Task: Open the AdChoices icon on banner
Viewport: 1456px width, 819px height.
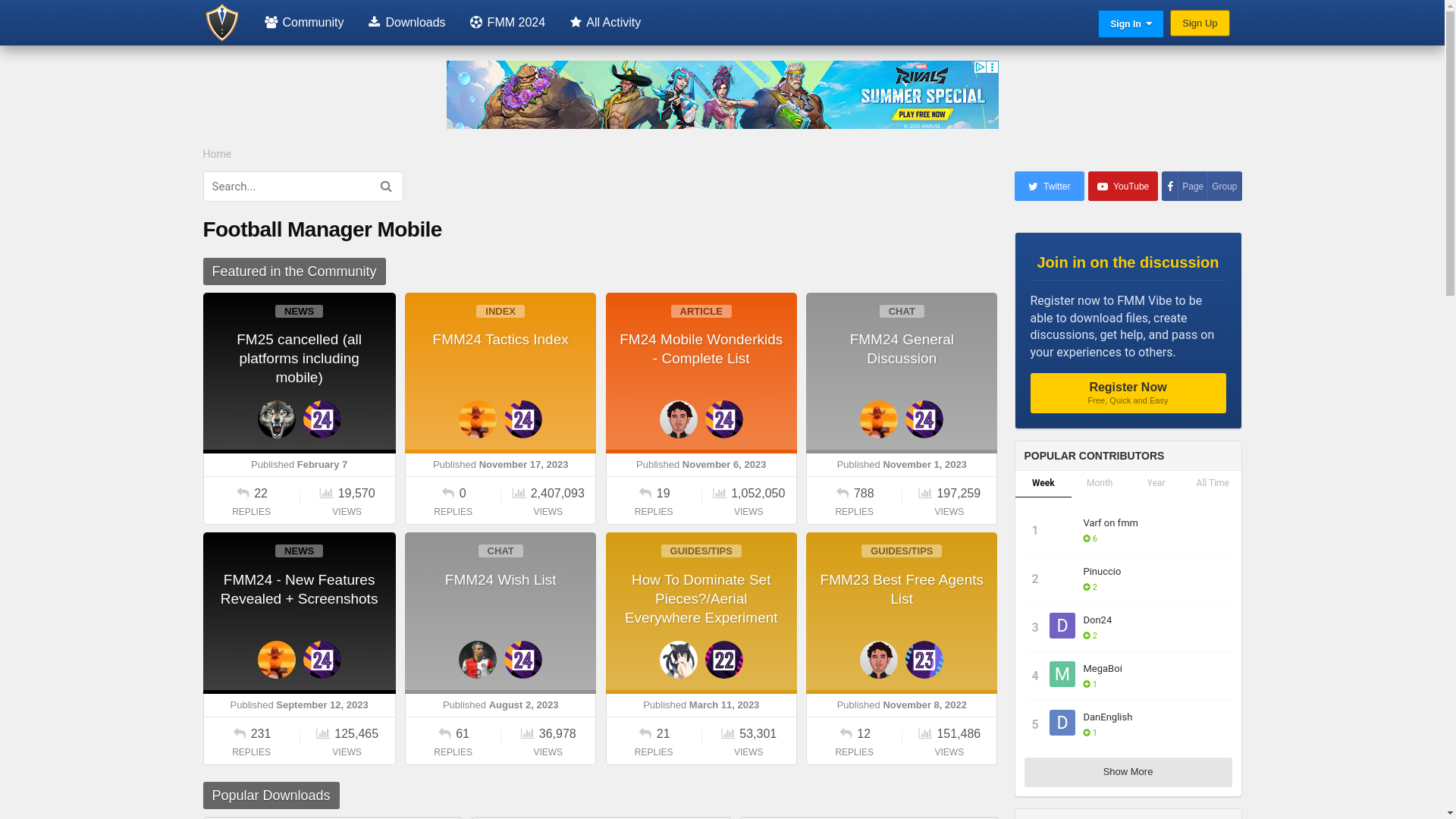Action: [x=980, y=67]
